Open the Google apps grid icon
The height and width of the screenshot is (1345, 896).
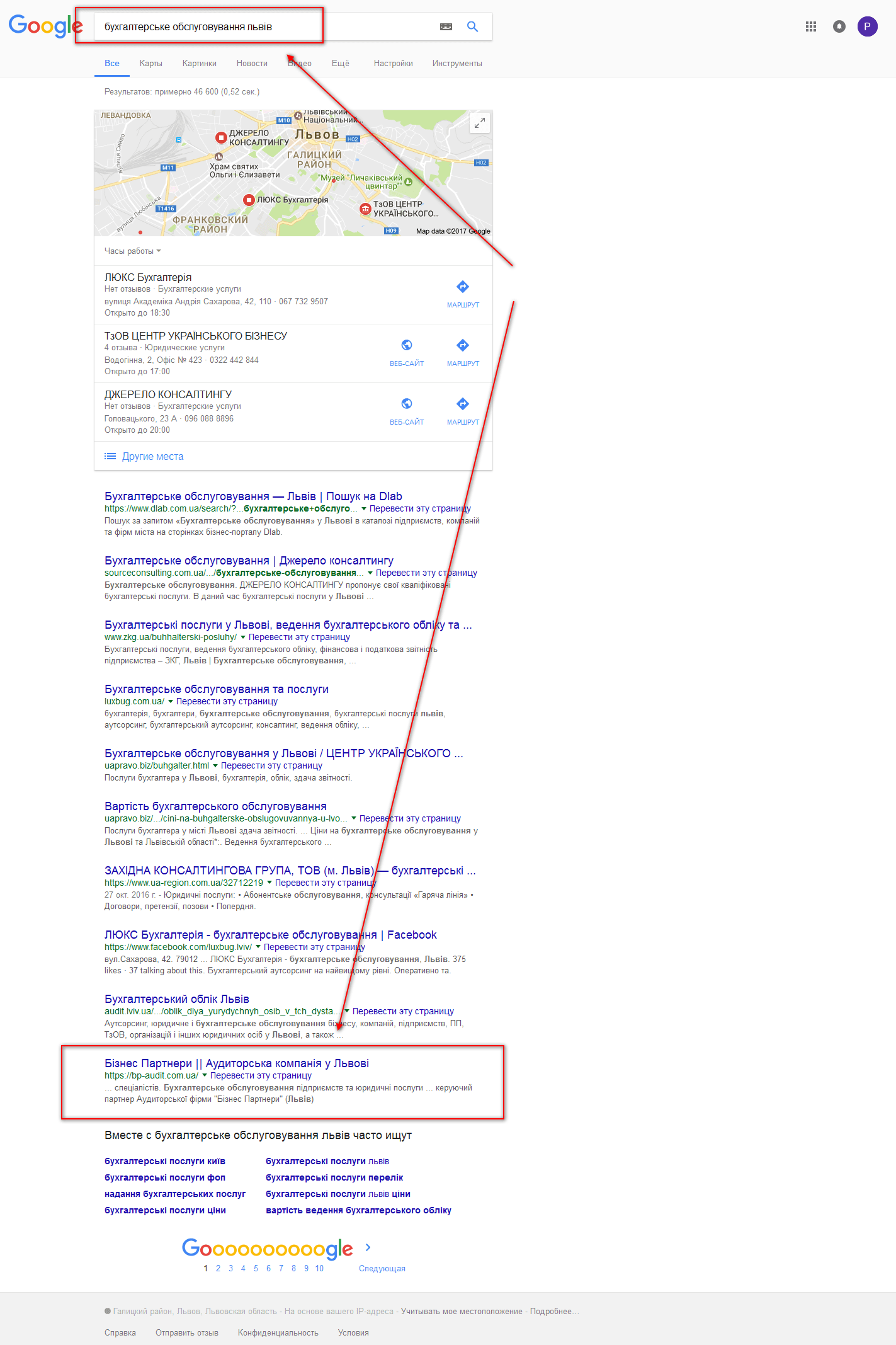pyautogui.click(x=811, y=26)
